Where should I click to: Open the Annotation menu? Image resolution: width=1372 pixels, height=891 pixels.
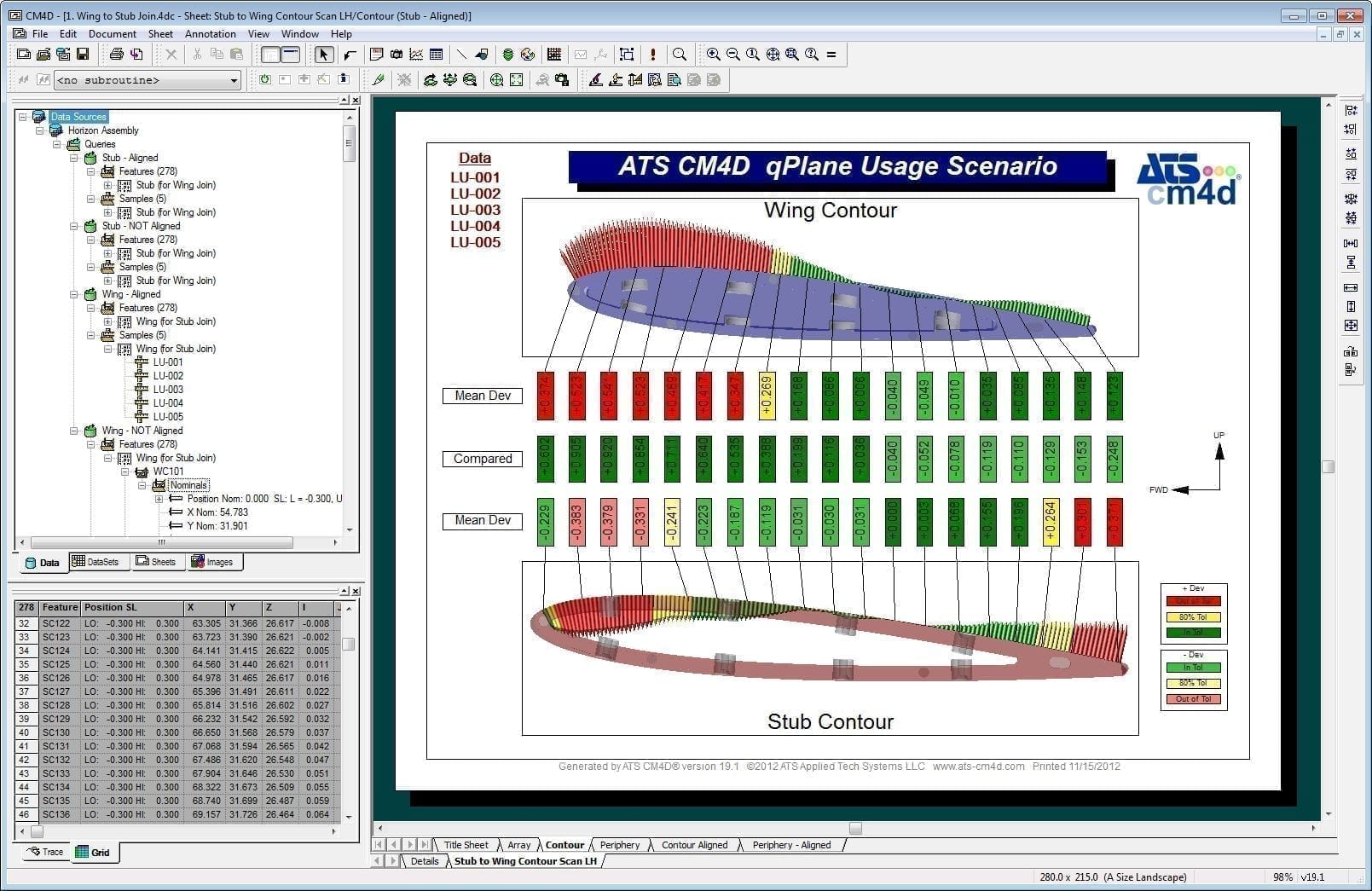tap(210, 34)
